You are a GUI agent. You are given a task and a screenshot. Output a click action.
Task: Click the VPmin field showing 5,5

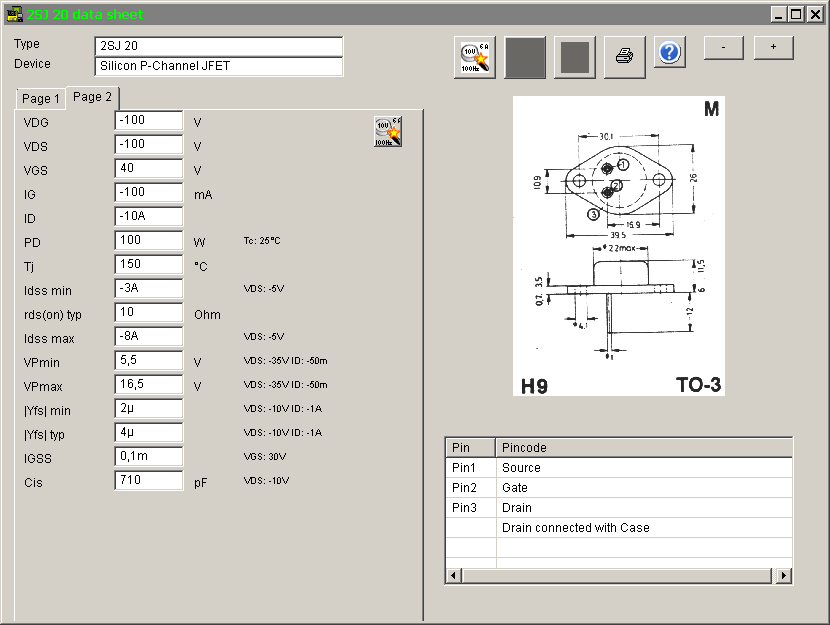click(149, 361)
